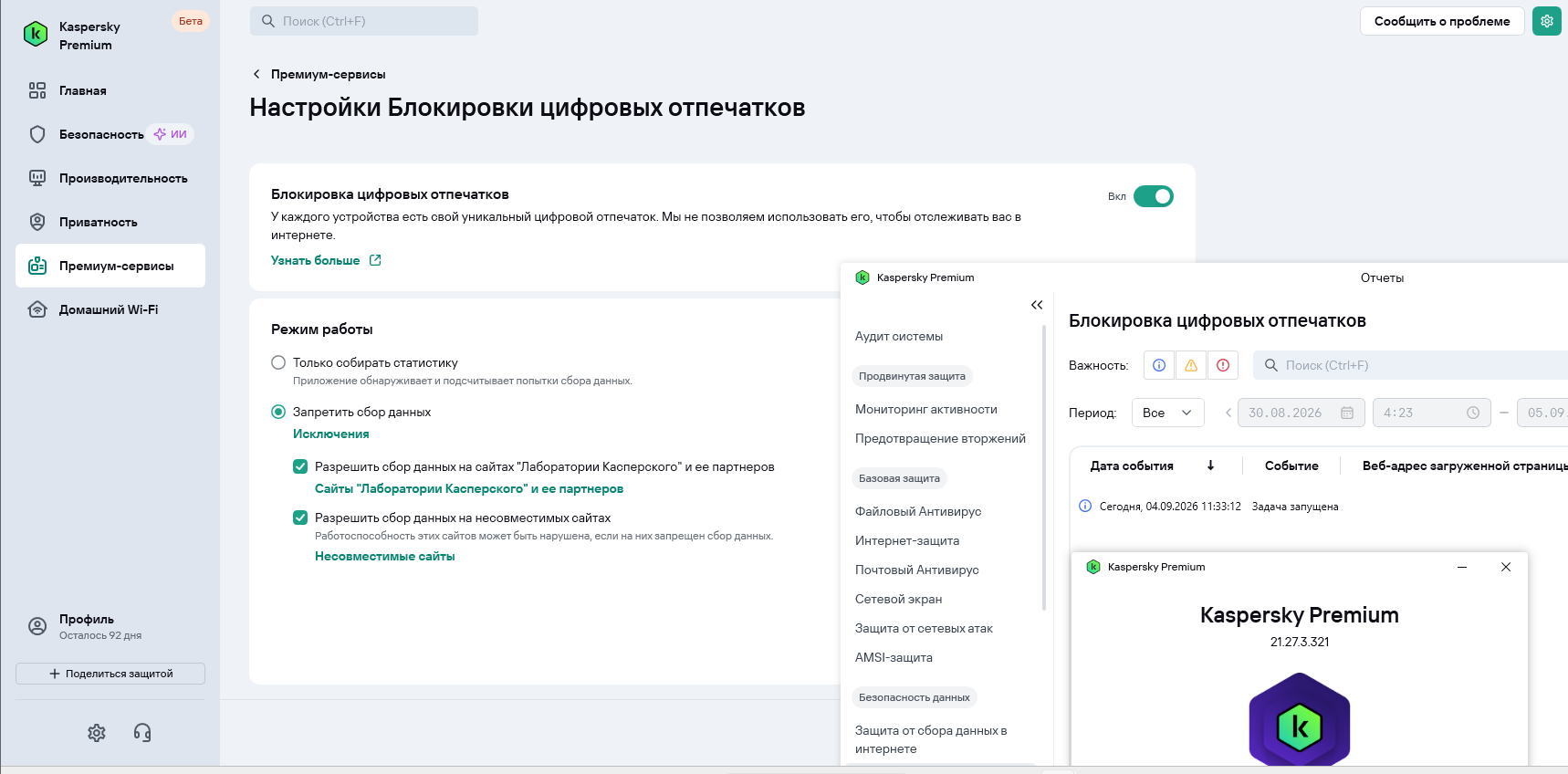Click the Веб-адрес загруженной страницы column header
This screenshot has width=1568, height=774.
pyautogui.click(x=1465, y=465)
